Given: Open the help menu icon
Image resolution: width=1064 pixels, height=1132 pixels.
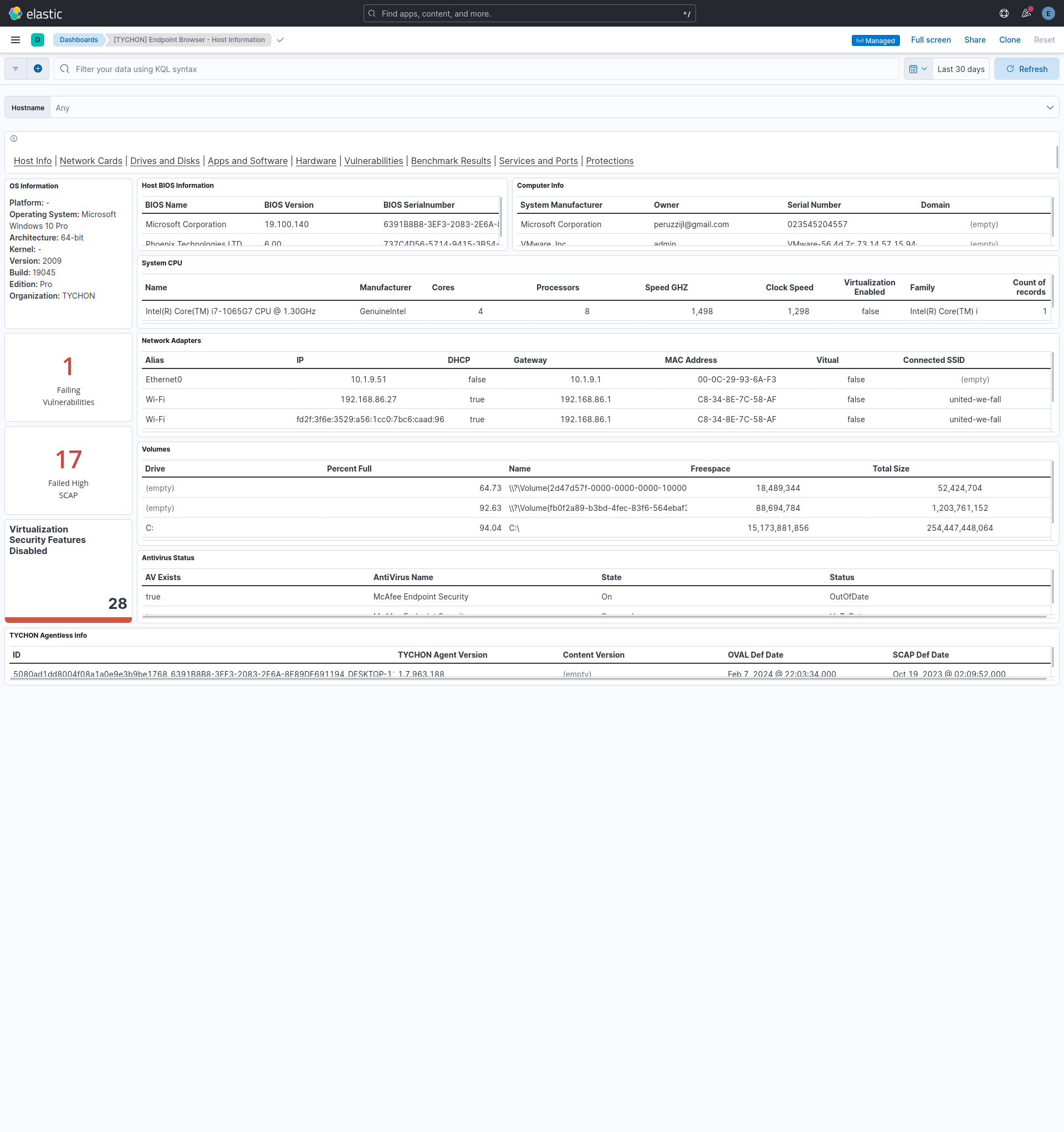Looking at the screenshot, I should point(1004,13).
